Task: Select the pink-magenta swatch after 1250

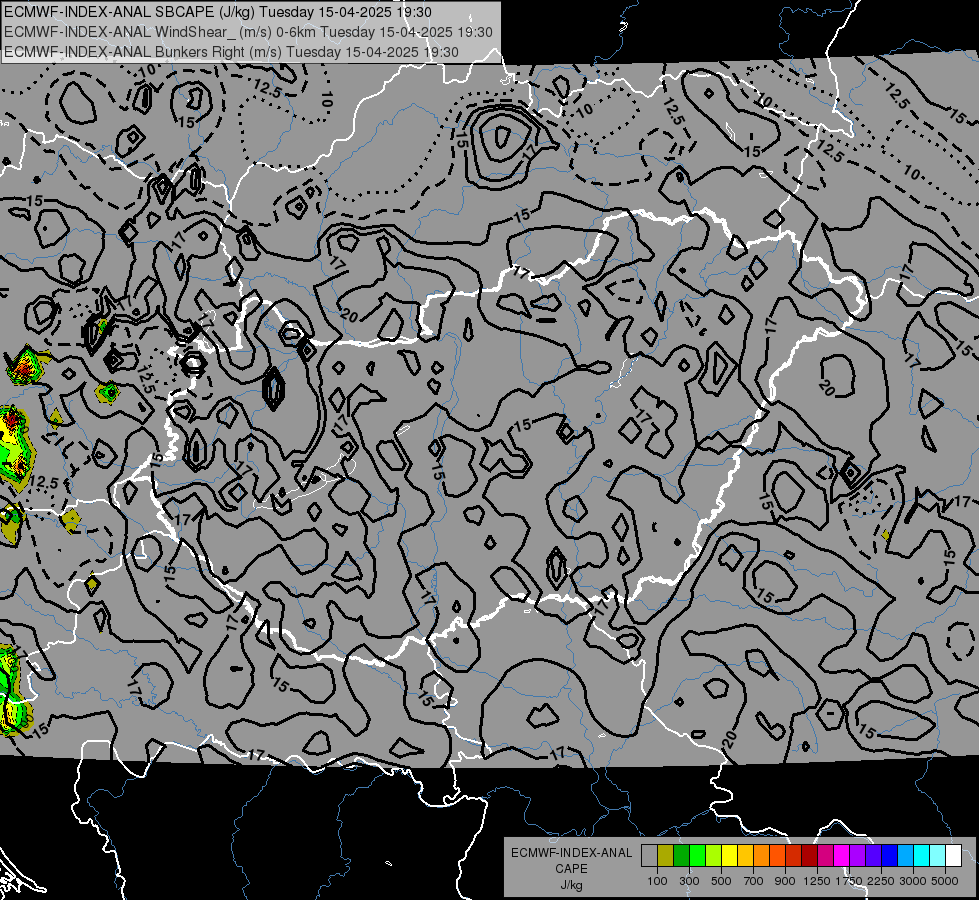Action: [x=825, y=856]
